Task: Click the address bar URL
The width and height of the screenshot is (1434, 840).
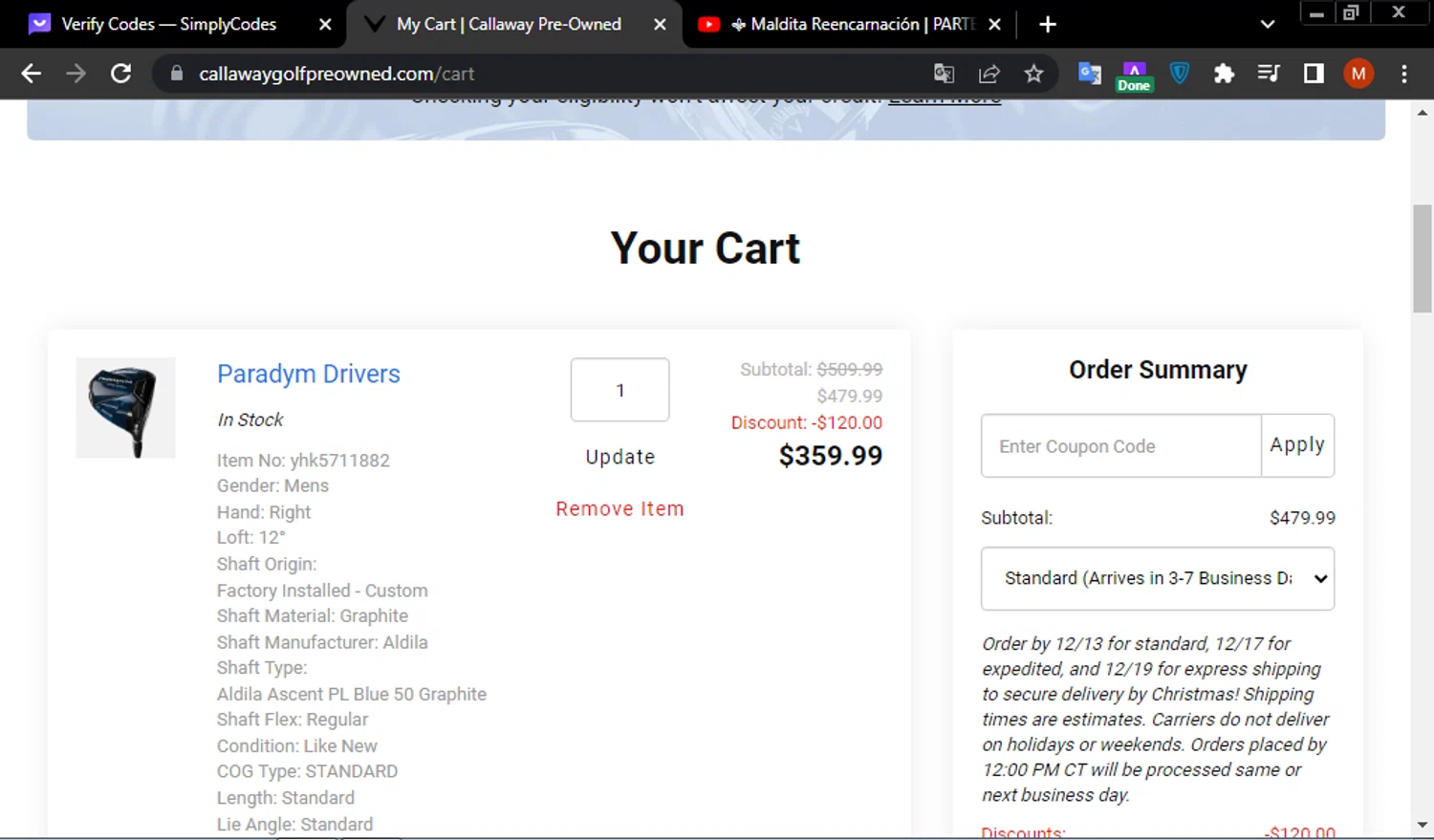Action: click(337, 74)
